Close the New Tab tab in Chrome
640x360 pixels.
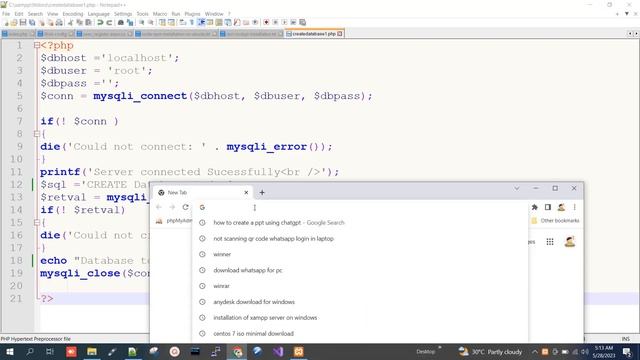pos(246,192)
